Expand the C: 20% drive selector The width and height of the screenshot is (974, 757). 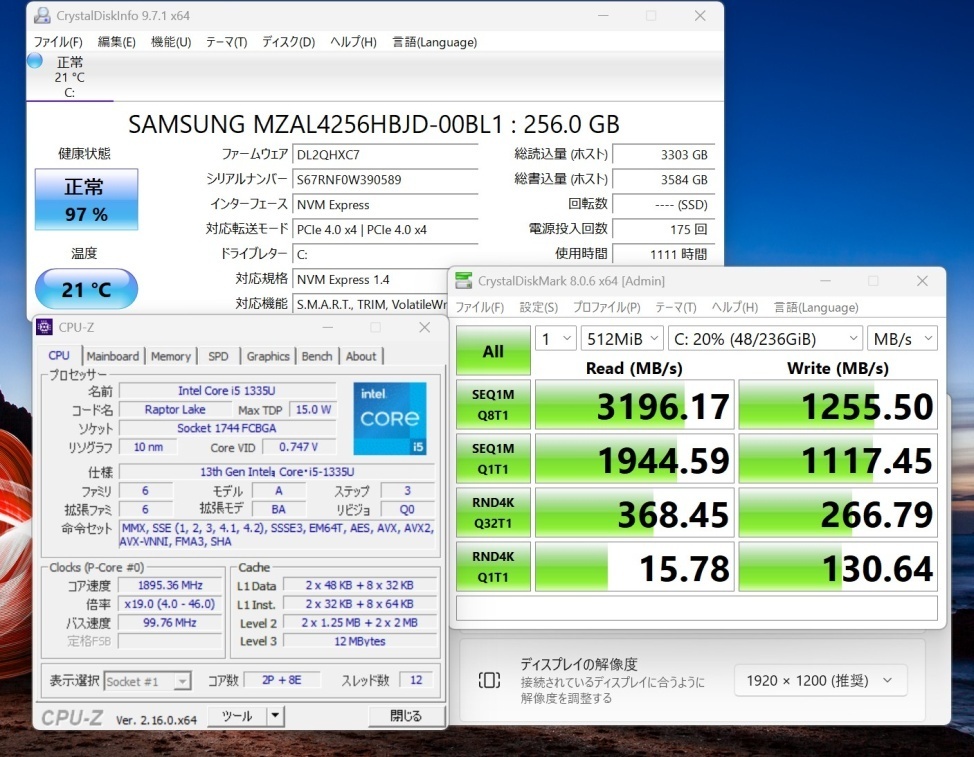(x=763, y=339)
